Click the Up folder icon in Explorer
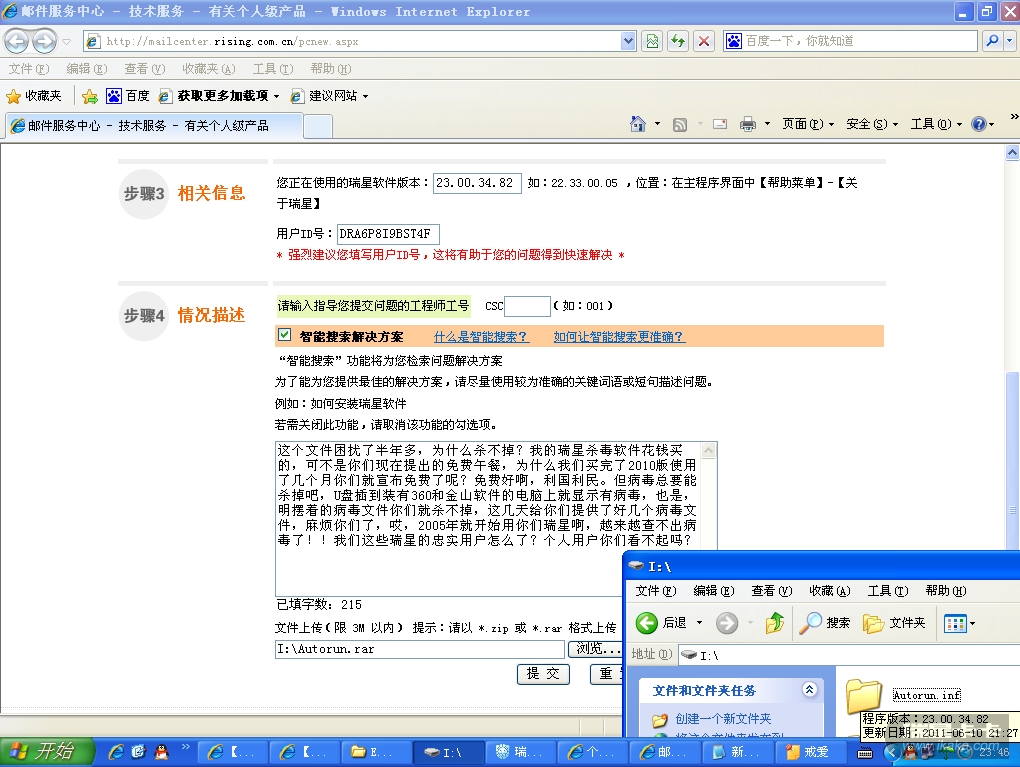This screenshot has width=1020, height=767. coord(774,623)
